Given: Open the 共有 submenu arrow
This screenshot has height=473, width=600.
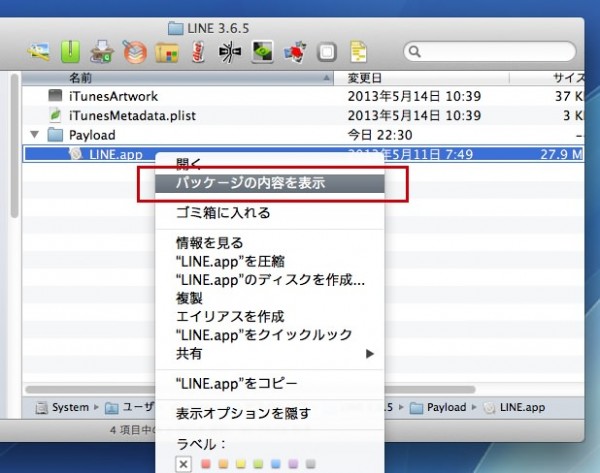Looking at the screenshot, I should 369,354.
